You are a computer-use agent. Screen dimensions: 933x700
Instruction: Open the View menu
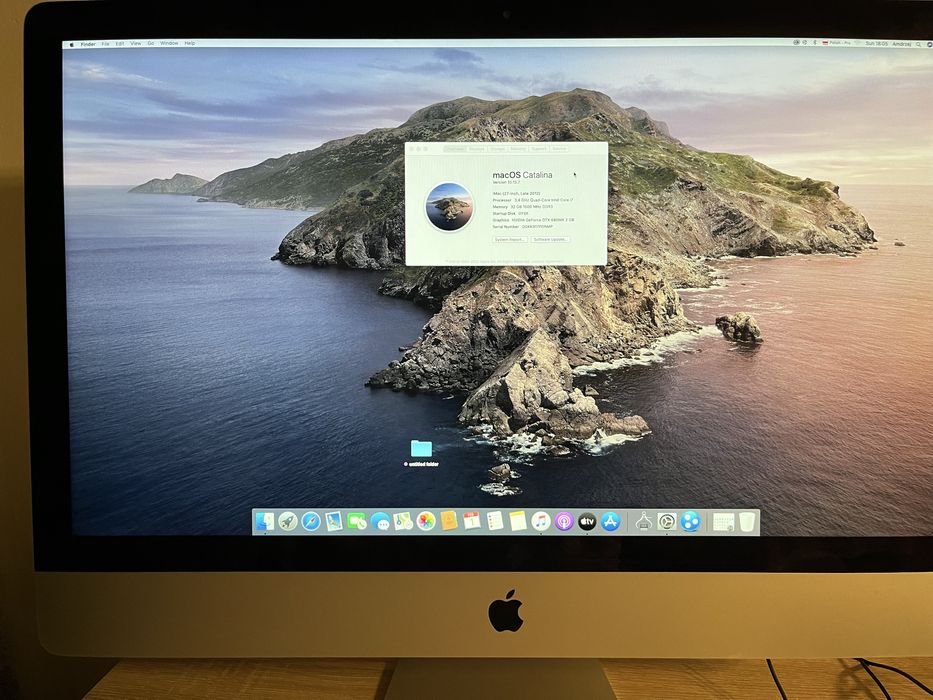[x=136, y=44]
